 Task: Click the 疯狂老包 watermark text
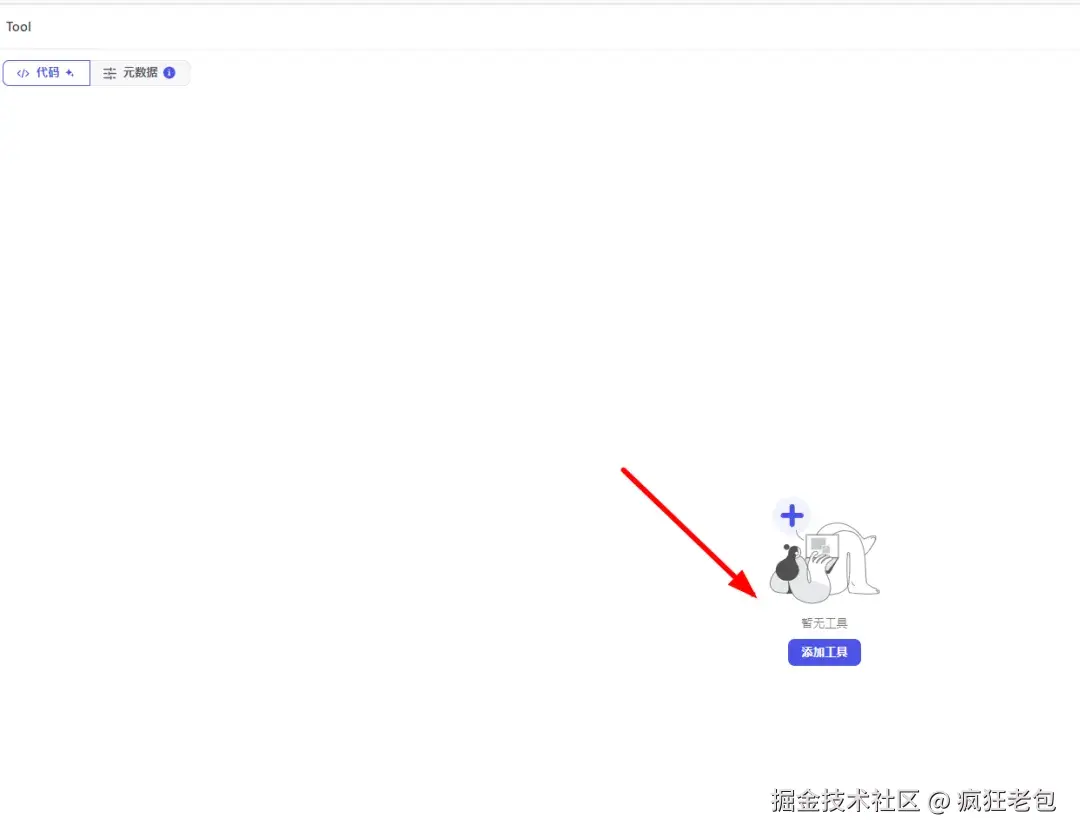(x=1005, y=801)
